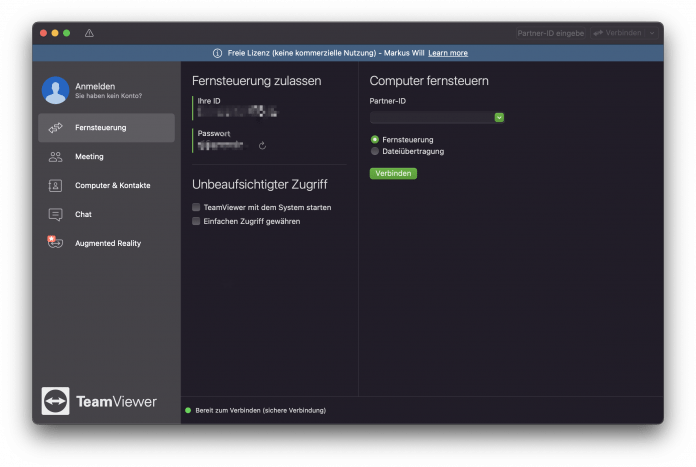This screenshot has width=696, height=467.
Task: Click the blurred Ihre ID value
Action: coord(237,111)
